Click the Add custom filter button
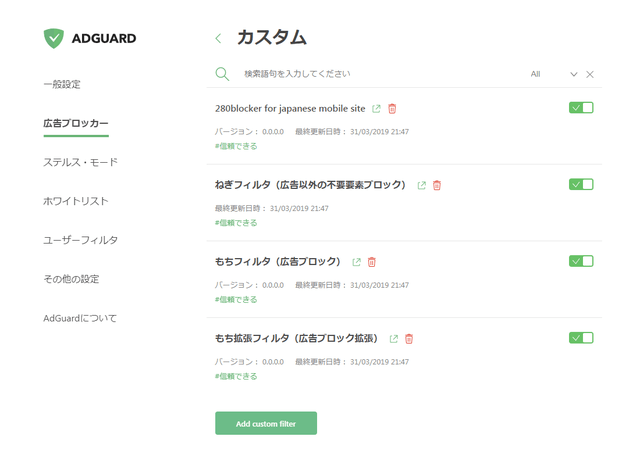 click(x=266, y=423)
